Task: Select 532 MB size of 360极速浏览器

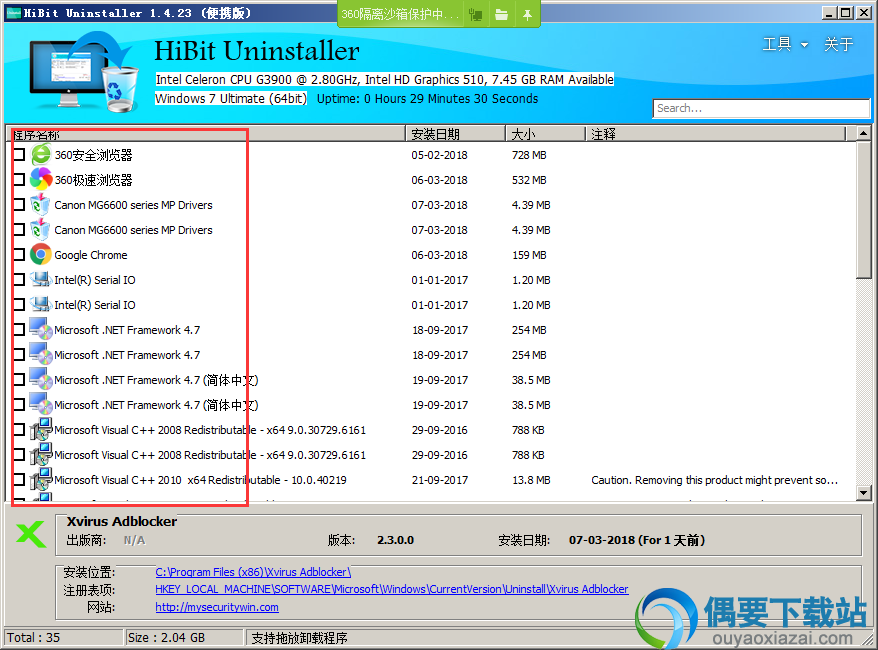Action: pos(529,180)
